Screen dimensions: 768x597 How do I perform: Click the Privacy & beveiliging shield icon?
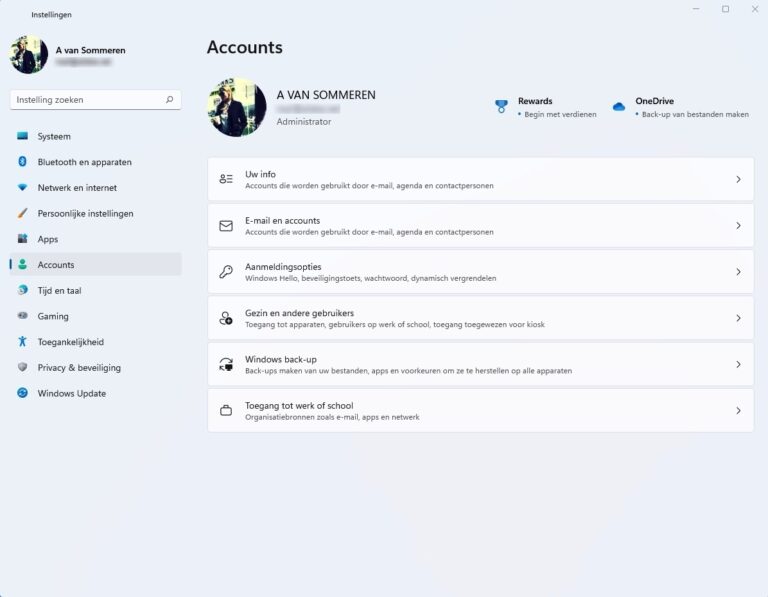coord(22,368)
